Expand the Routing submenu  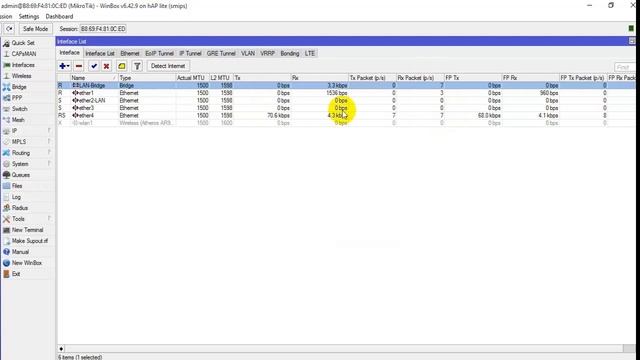click(x=27, y=153)
